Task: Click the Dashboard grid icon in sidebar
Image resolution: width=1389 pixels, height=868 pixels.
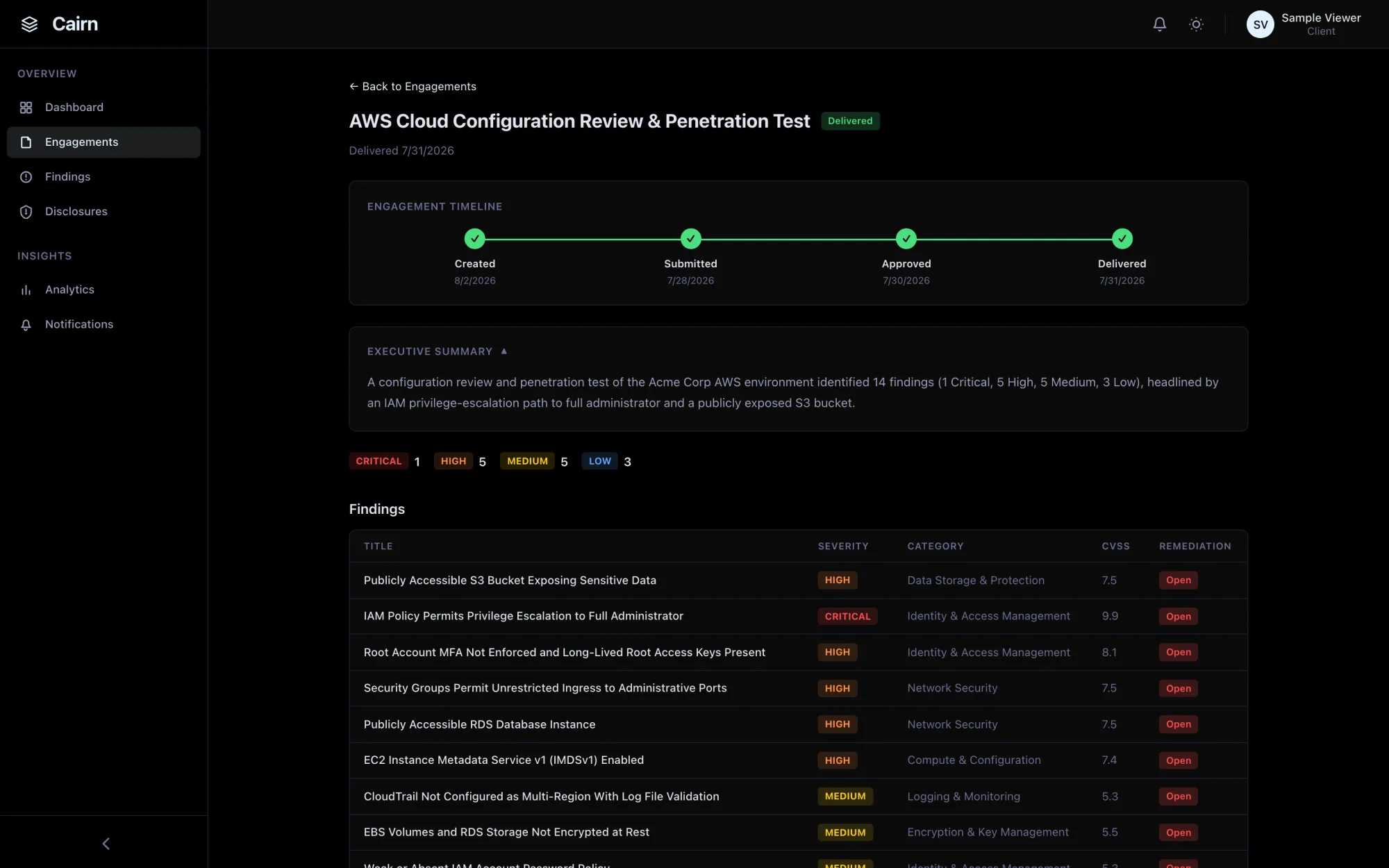Action: coord(26,108)
